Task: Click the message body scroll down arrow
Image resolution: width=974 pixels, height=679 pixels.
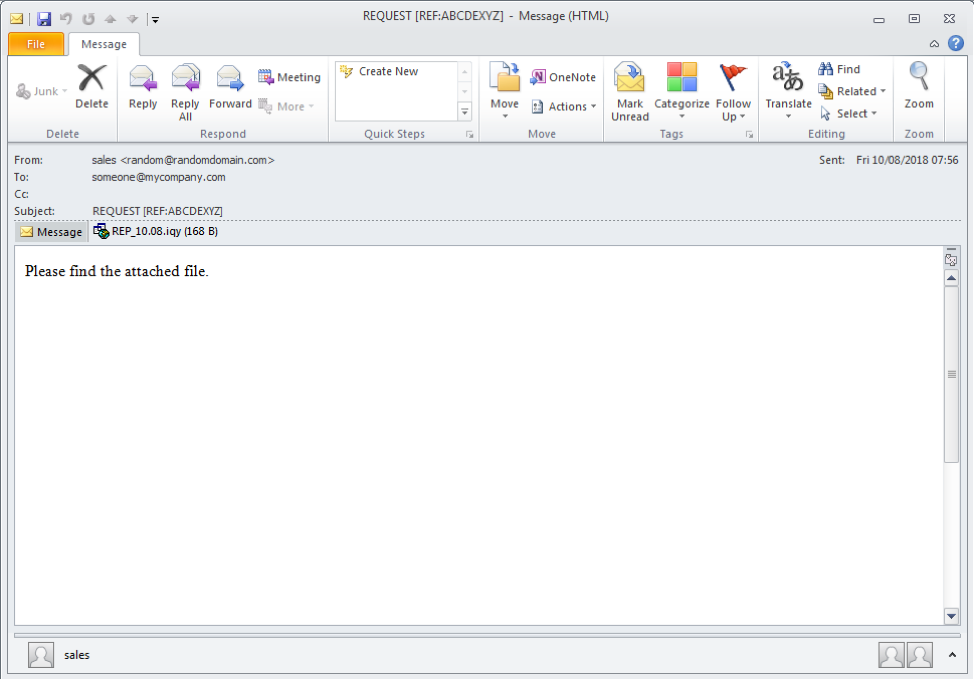Action: tap(951, 615)
